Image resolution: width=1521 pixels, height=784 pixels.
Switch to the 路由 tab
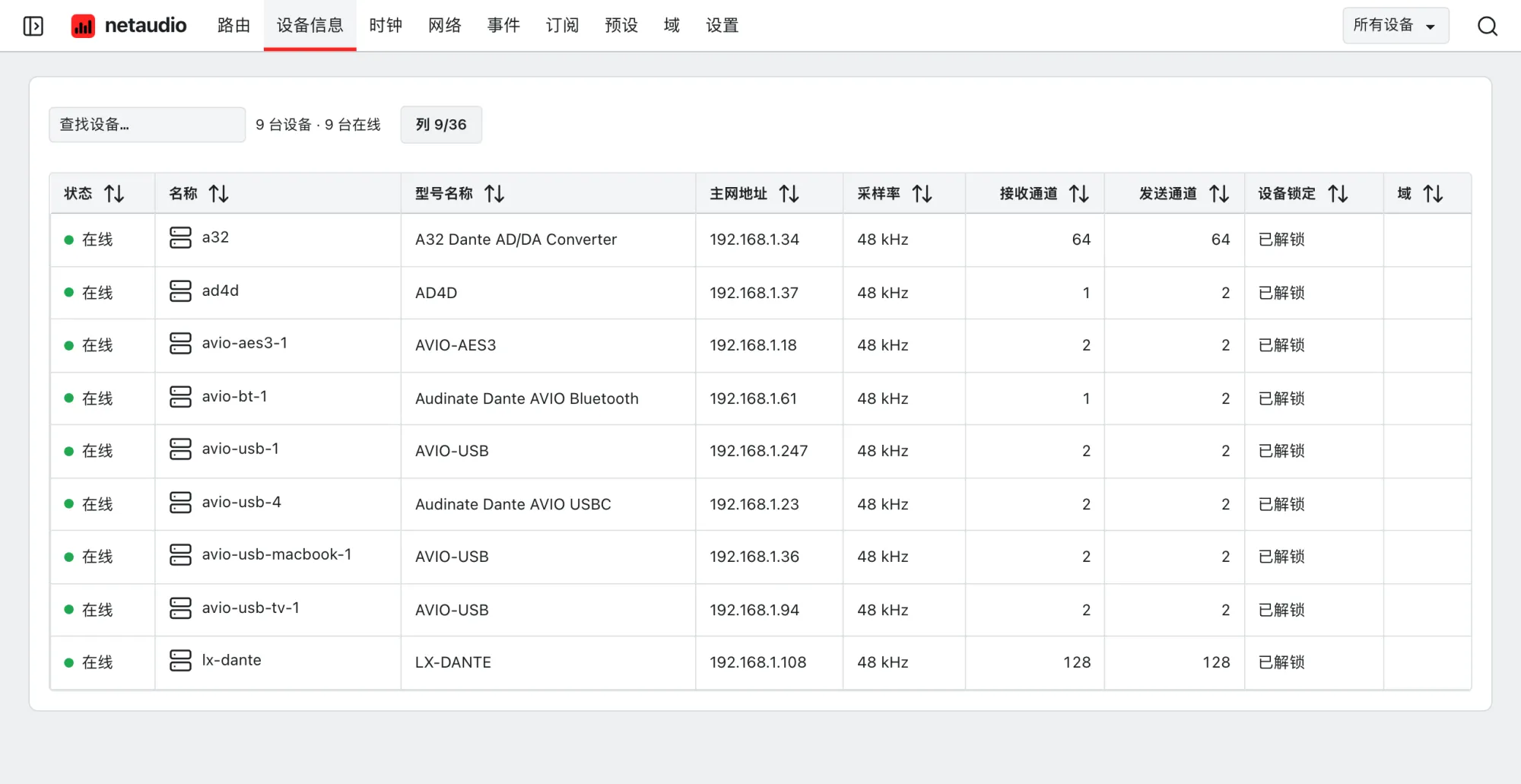click(233, 26)
